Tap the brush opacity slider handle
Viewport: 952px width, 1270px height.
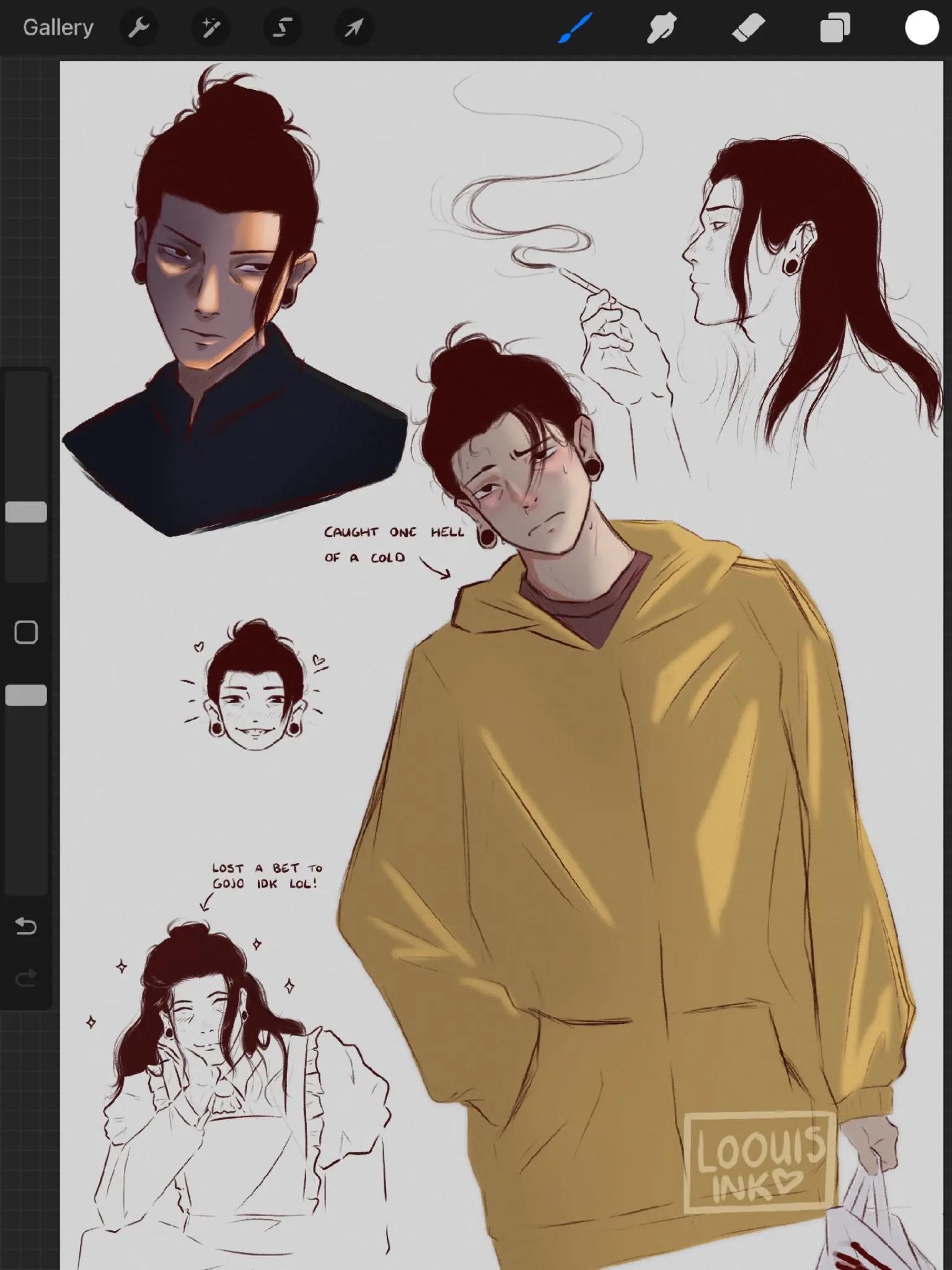point(26,695)
